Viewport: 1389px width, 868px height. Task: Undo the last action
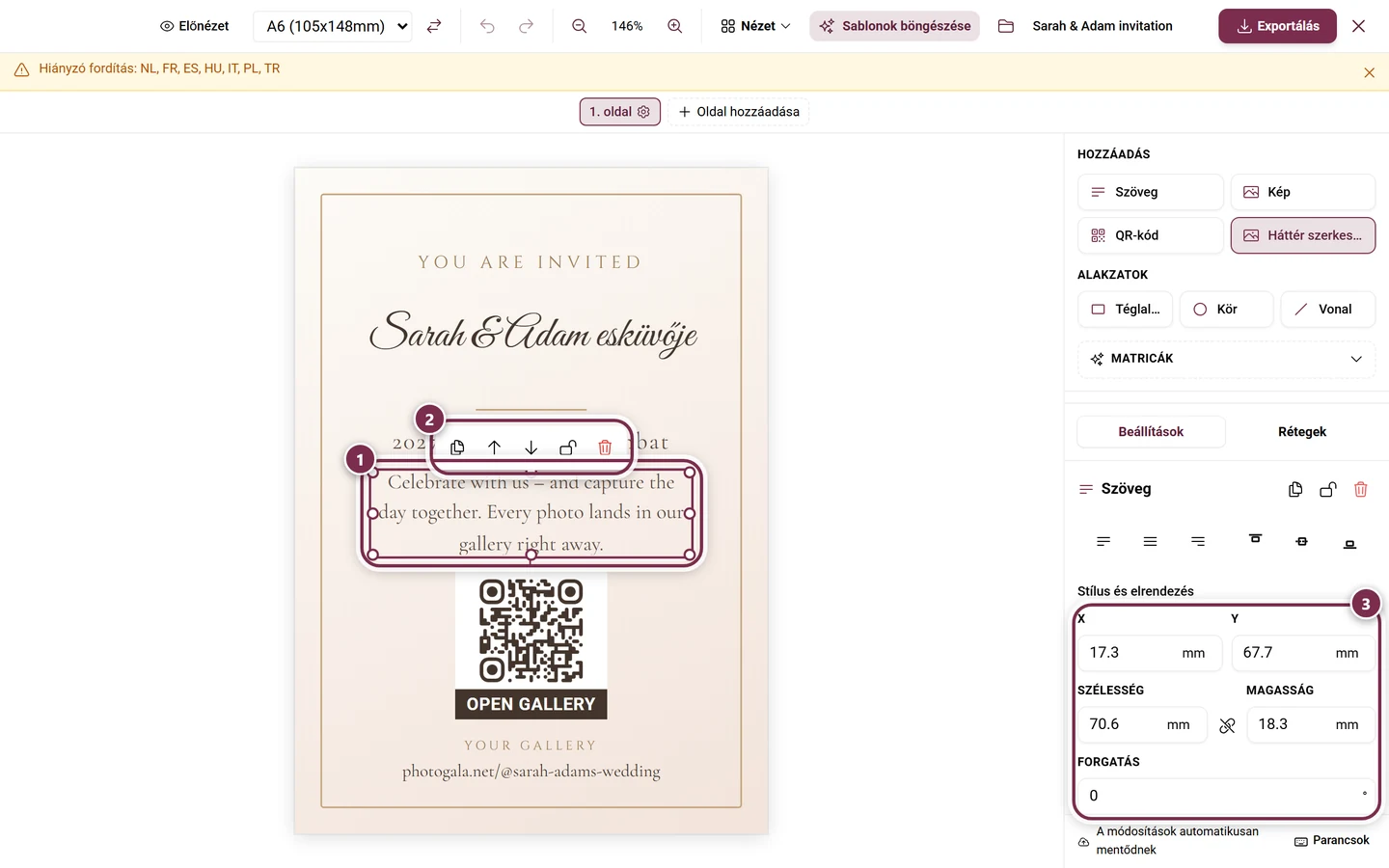pyautogui.click(x=487, y=26)
